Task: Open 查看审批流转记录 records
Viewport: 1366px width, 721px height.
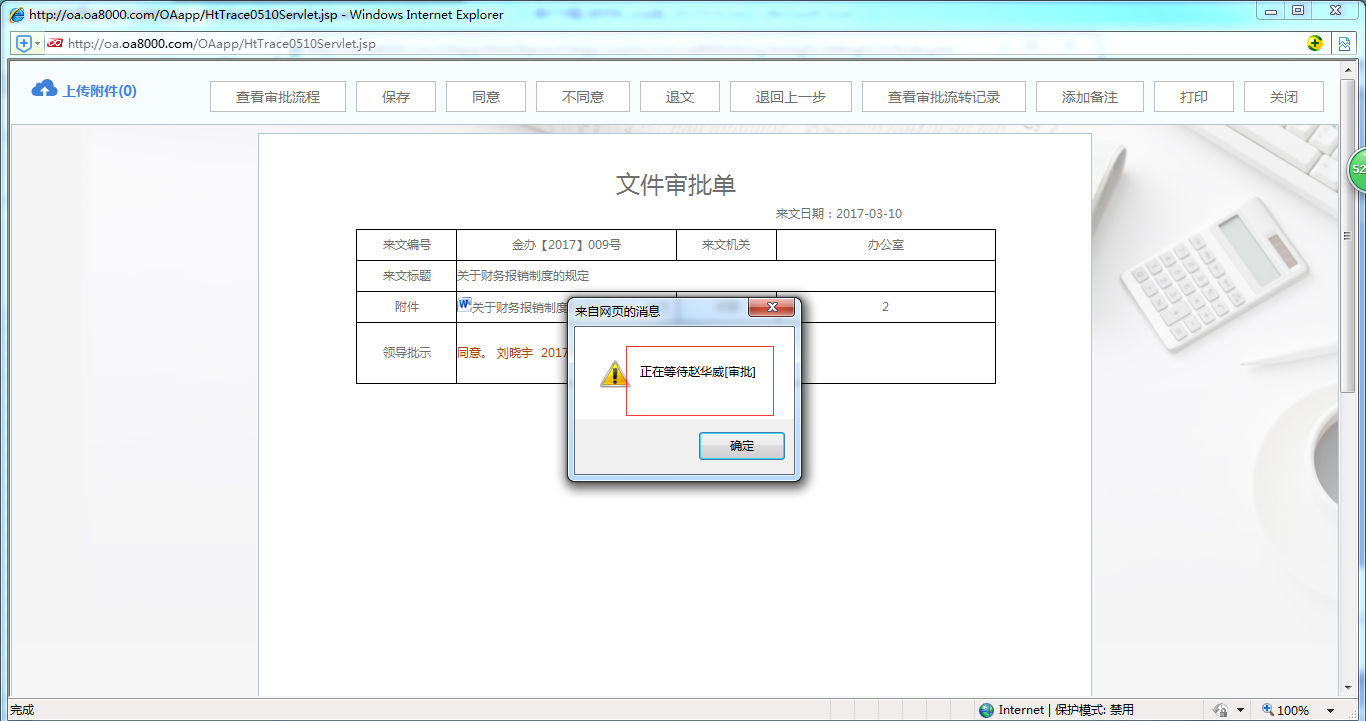Action: (x=944, y=97)
